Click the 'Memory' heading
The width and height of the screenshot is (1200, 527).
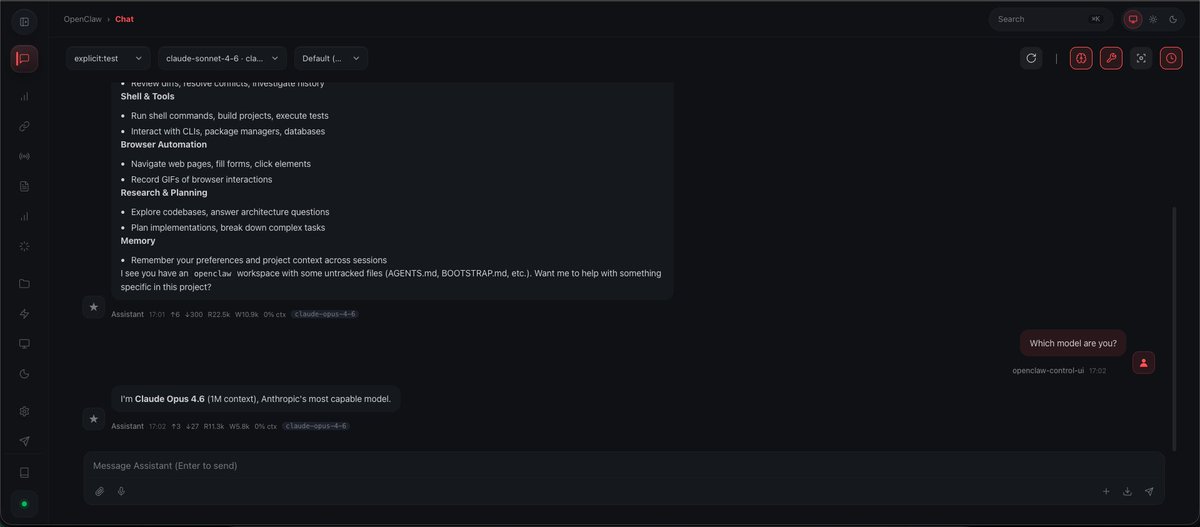tap(138, 240)
